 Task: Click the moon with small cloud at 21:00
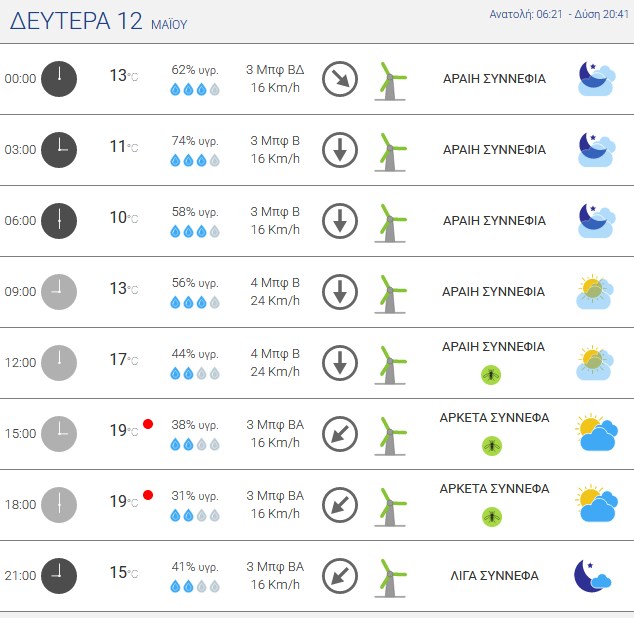click(592, 576)
